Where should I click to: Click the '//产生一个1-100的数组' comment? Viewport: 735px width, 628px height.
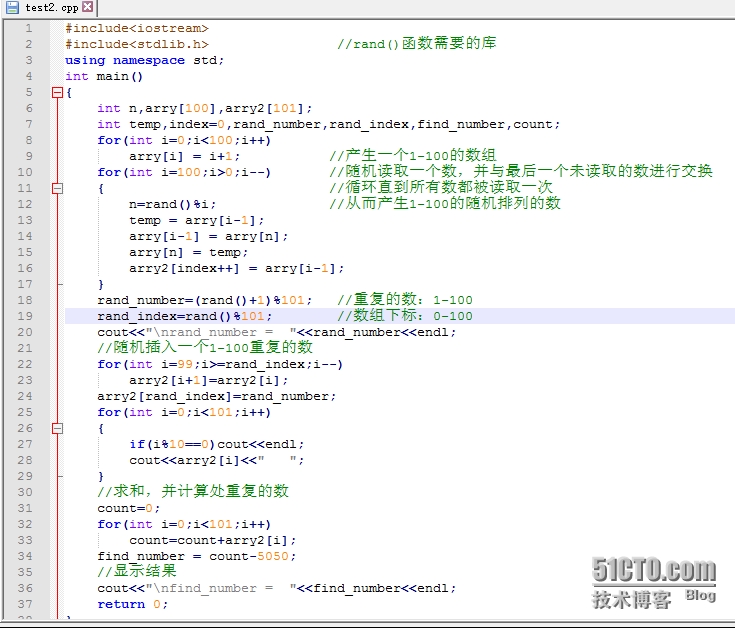[412, 155]
